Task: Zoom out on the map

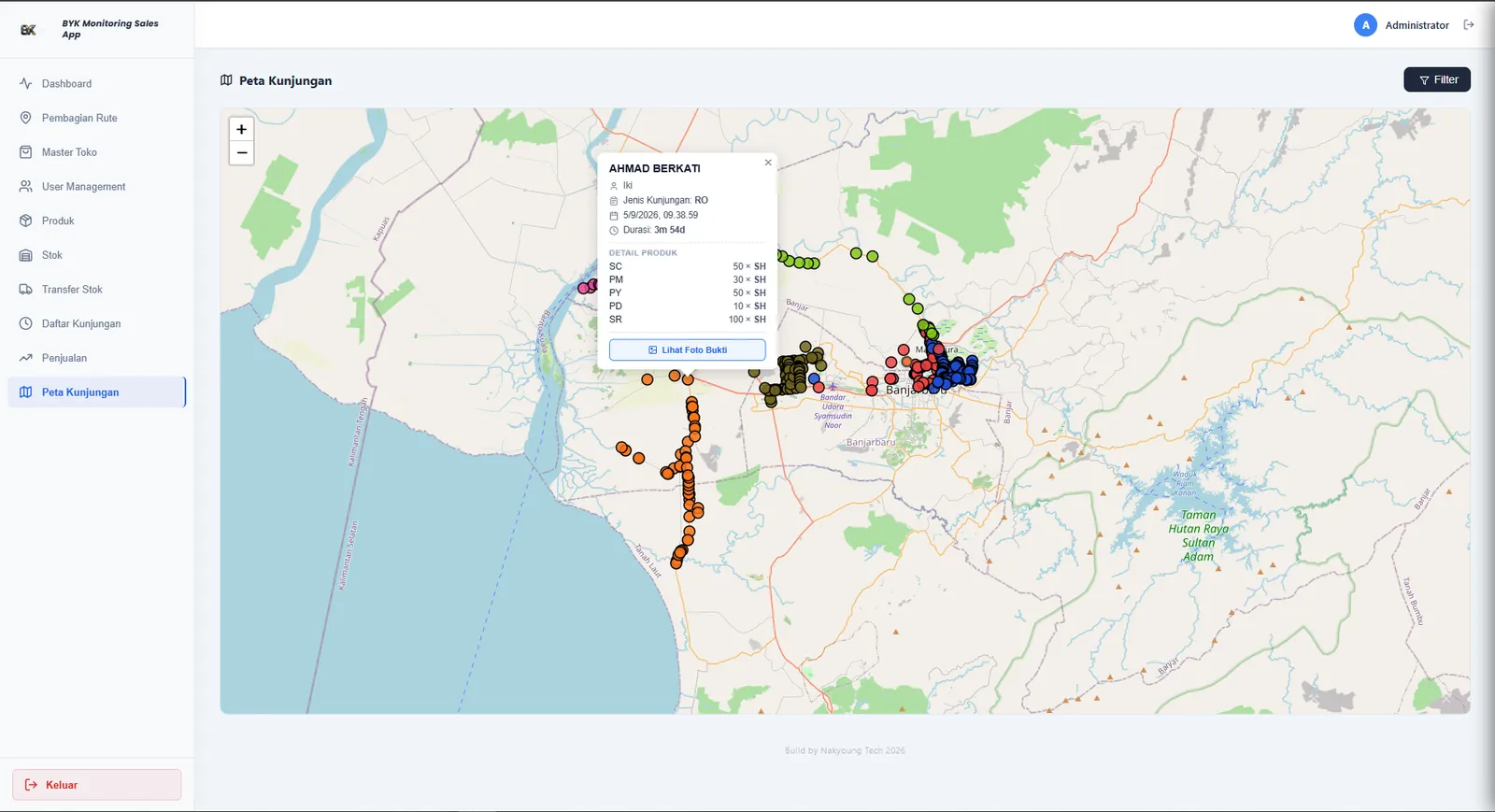Action: (x=241, y=153)
